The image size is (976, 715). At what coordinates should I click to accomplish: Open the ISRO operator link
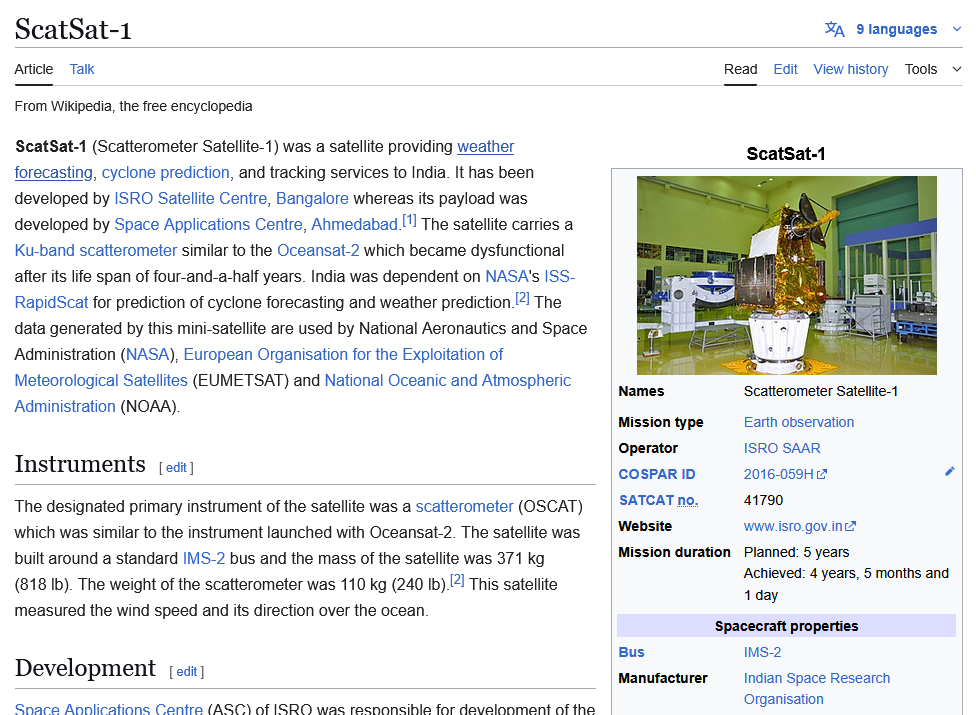pos(761,449)
